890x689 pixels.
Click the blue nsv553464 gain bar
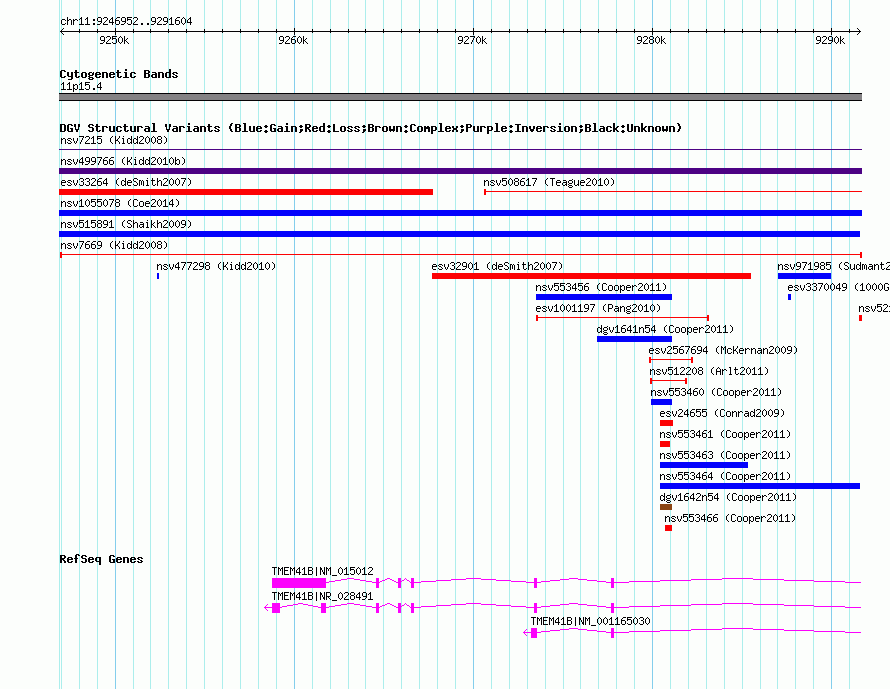coord(759,486)
